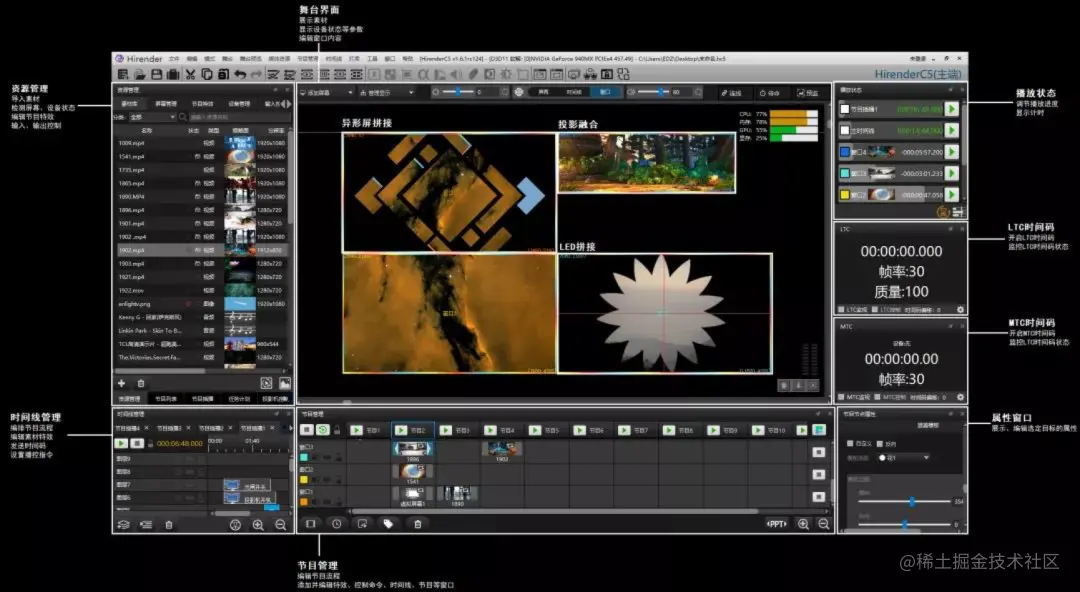
Task: Click the Redo arrow in main toolbar
Action: pyautogui.click(x=256, y=74)
